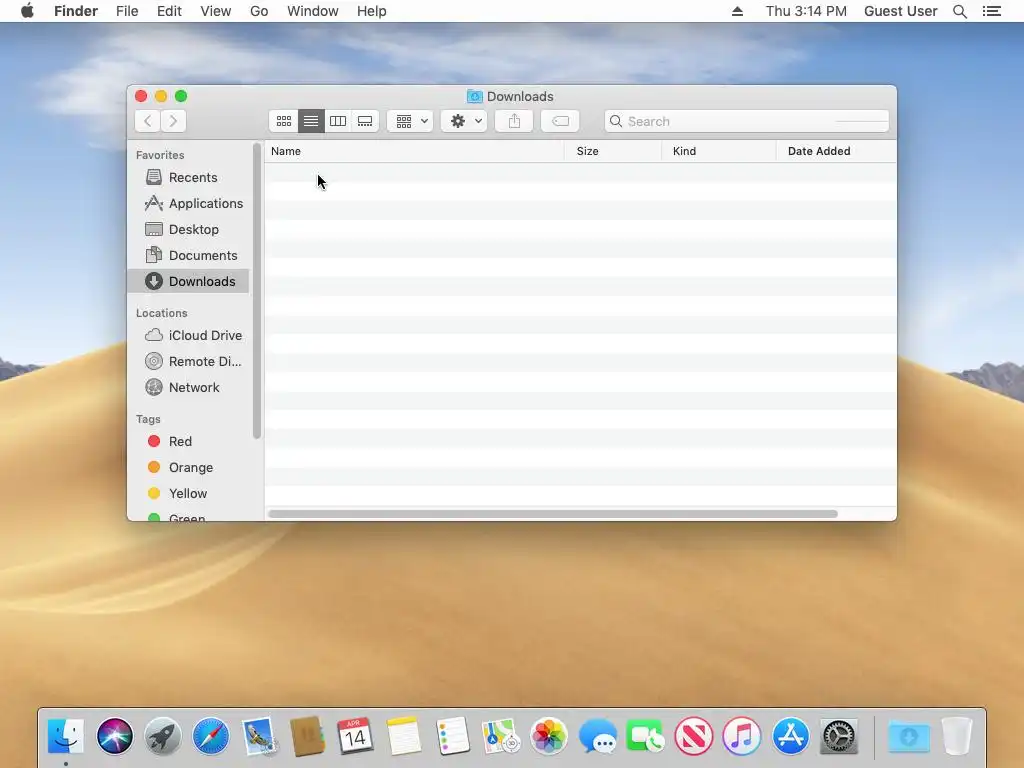Screen dimensions: 1024x768
Task: Select Downloads in the sidebar
Action: tap(188, 281)
